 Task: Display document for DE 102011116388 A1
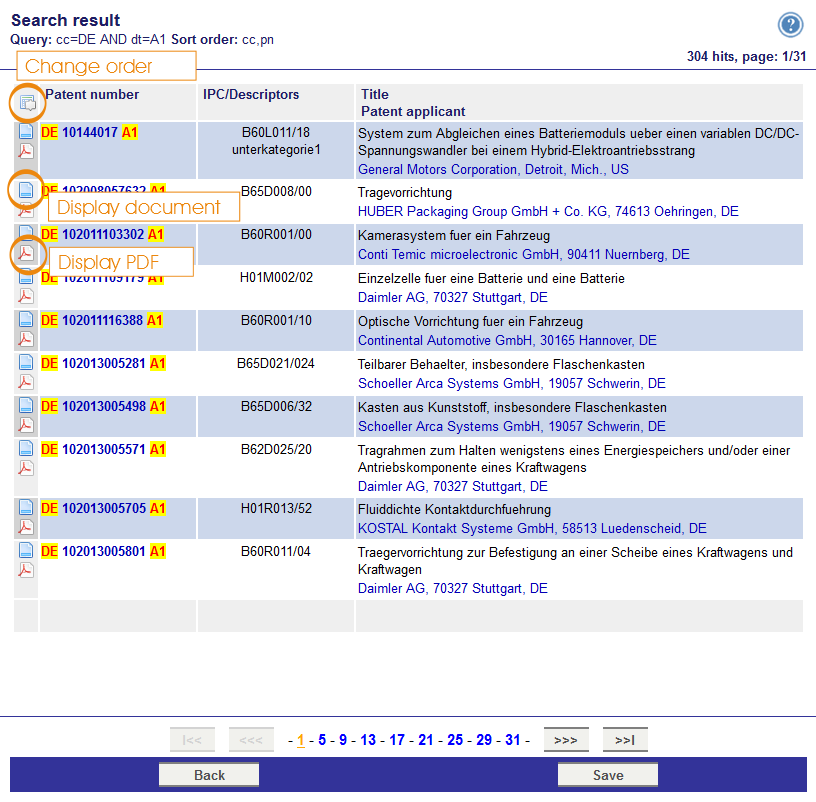point(26,319)
